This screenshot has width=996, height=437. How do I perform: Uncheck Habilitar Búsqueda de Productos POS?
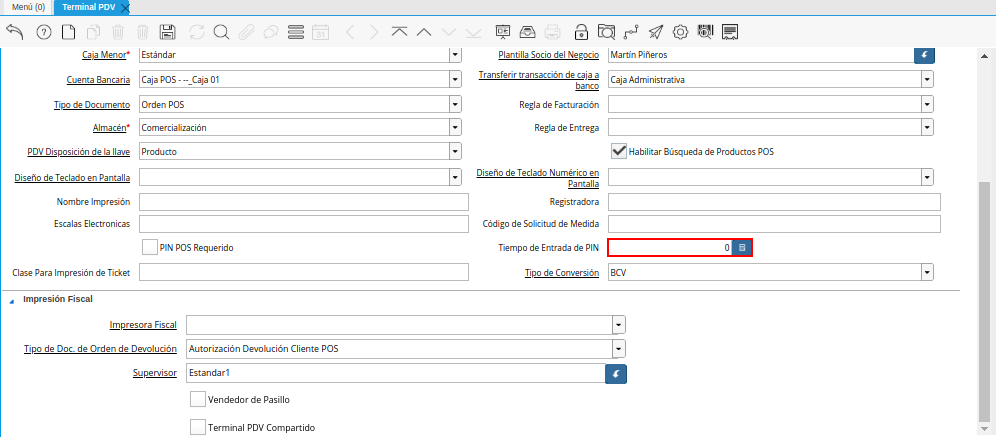pos(619,152)
